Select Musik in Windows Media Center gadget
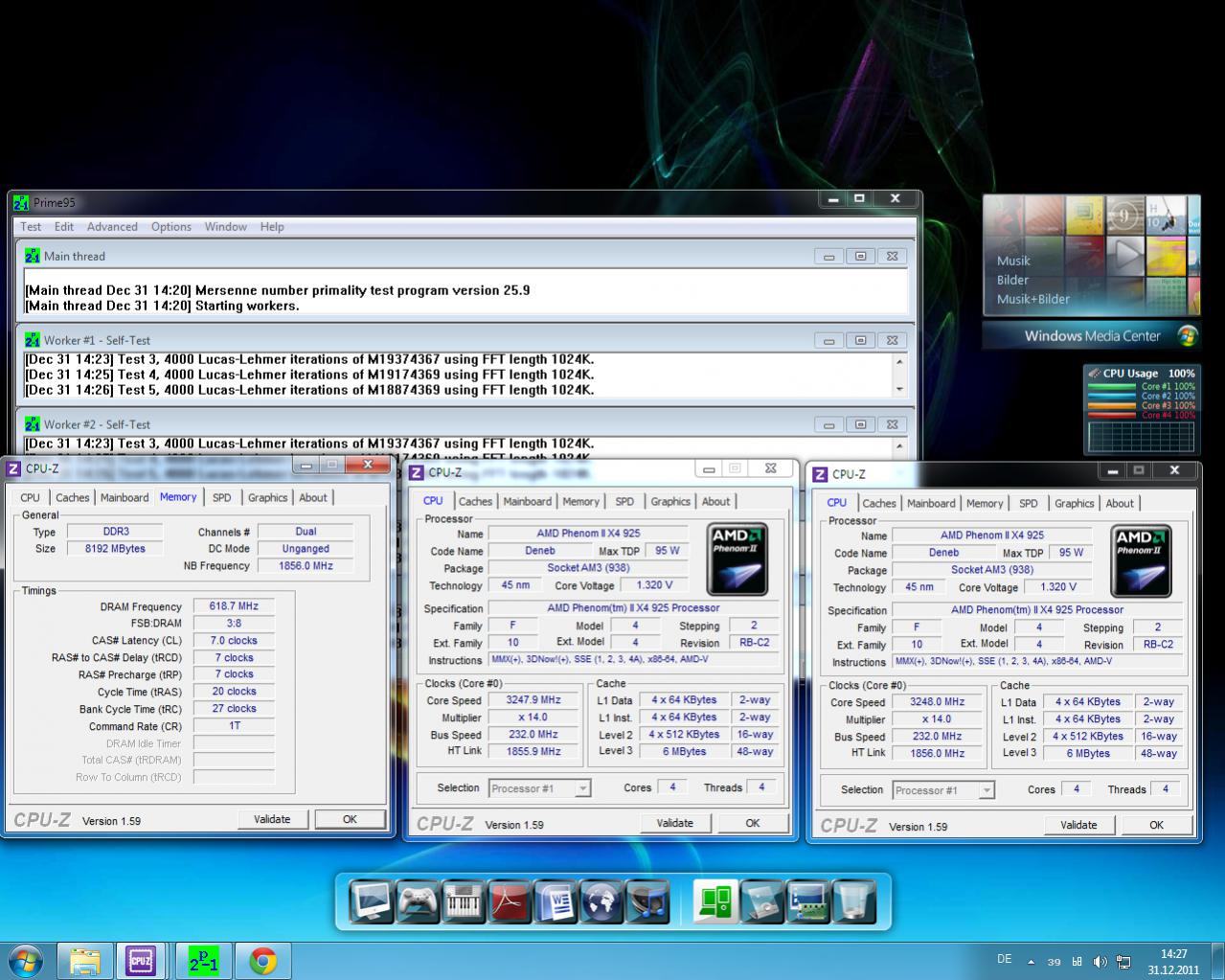The width and height of the screenshot is (1225, 980). point(1012,261)
